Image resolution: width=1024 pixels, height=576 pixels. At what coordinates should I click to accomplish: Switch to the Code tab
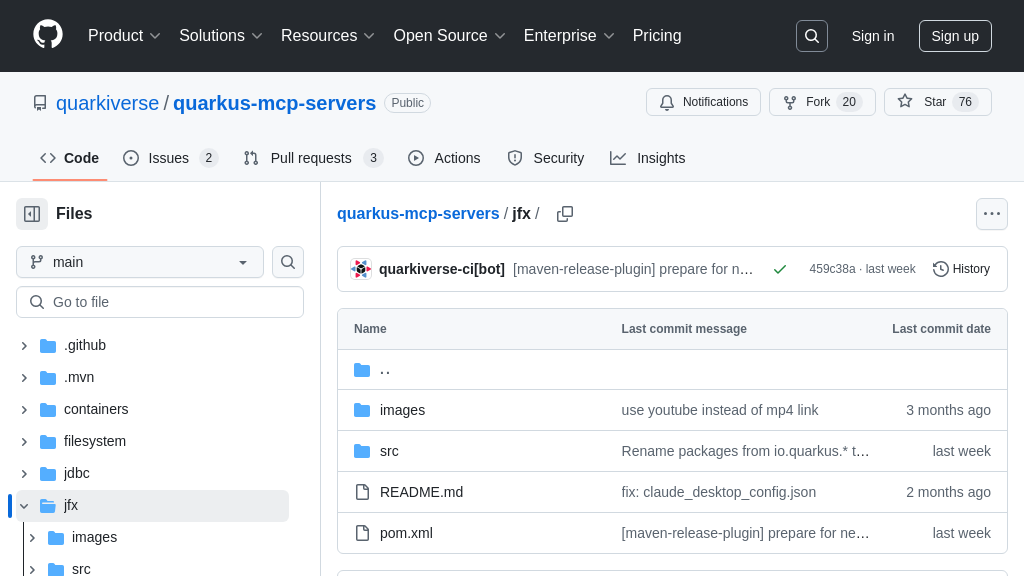click(x=69, y=158)
